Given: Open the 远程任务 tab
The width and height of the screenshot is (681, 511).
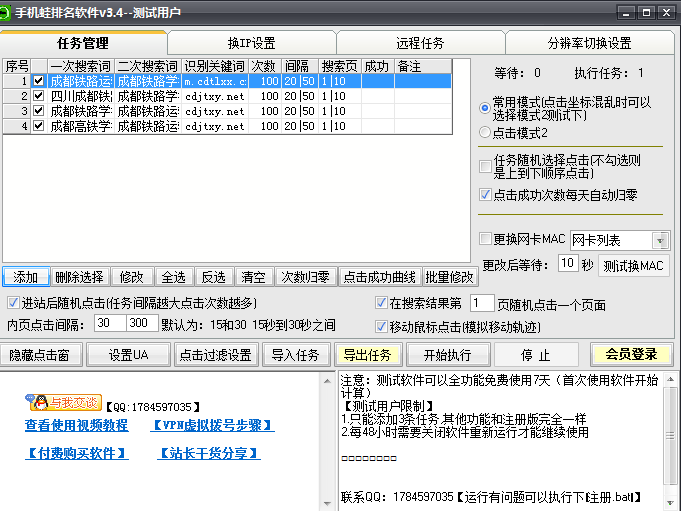Looking at the screenshot, I should tap(420, 43).
